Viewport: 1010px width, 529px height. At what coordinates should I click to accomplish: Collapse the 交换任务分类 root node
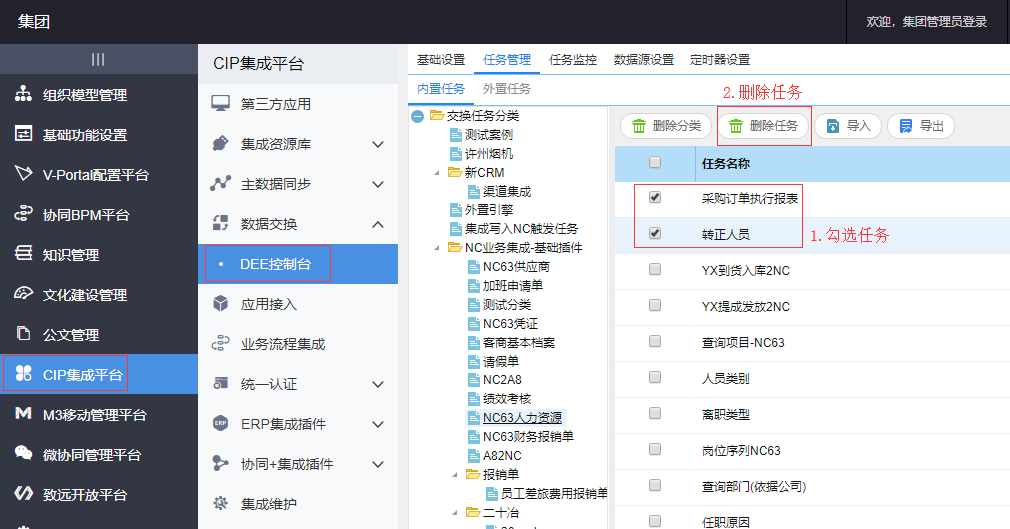[x=417, y=117]
